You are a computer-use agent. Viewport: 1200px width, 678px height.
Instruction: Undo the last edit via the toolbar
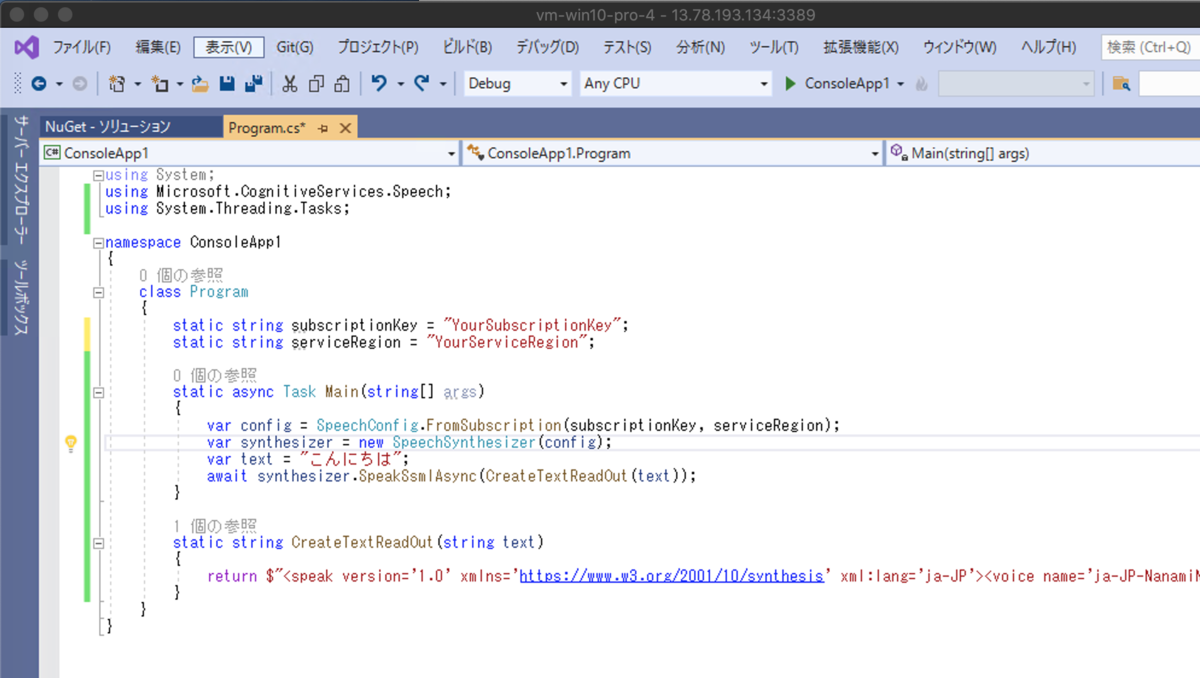(378, 84)
